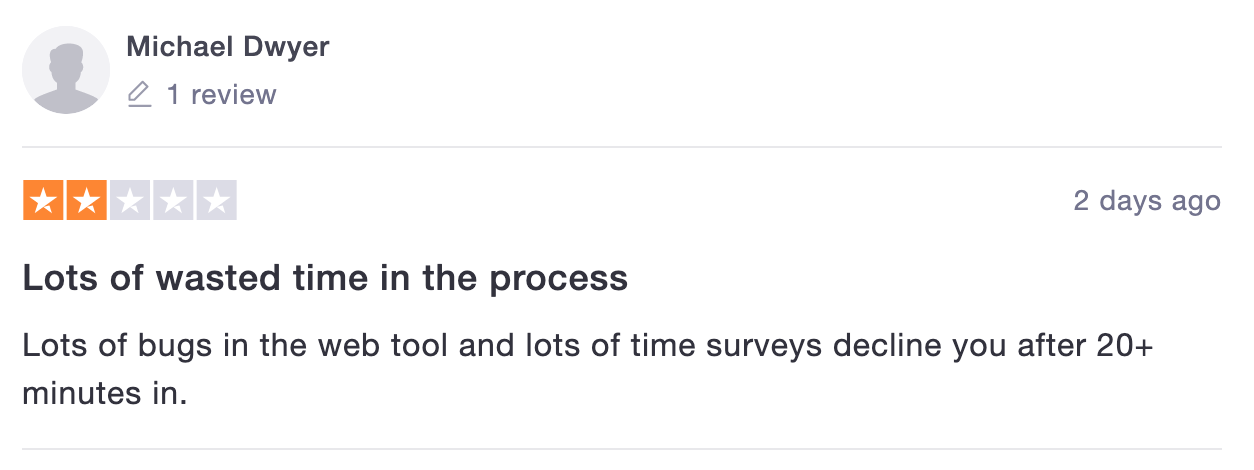
Task: Click the second orange rating star
Action: click(x=86, y=201)
